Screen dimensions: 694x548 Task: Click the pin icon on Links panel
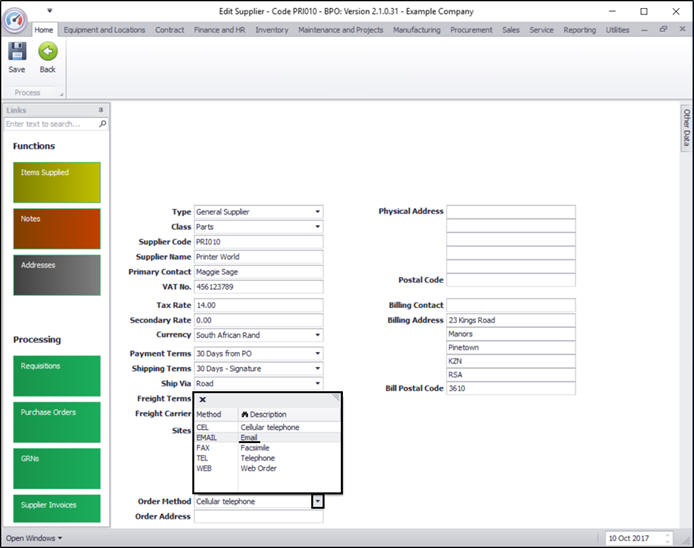(100, 109)
